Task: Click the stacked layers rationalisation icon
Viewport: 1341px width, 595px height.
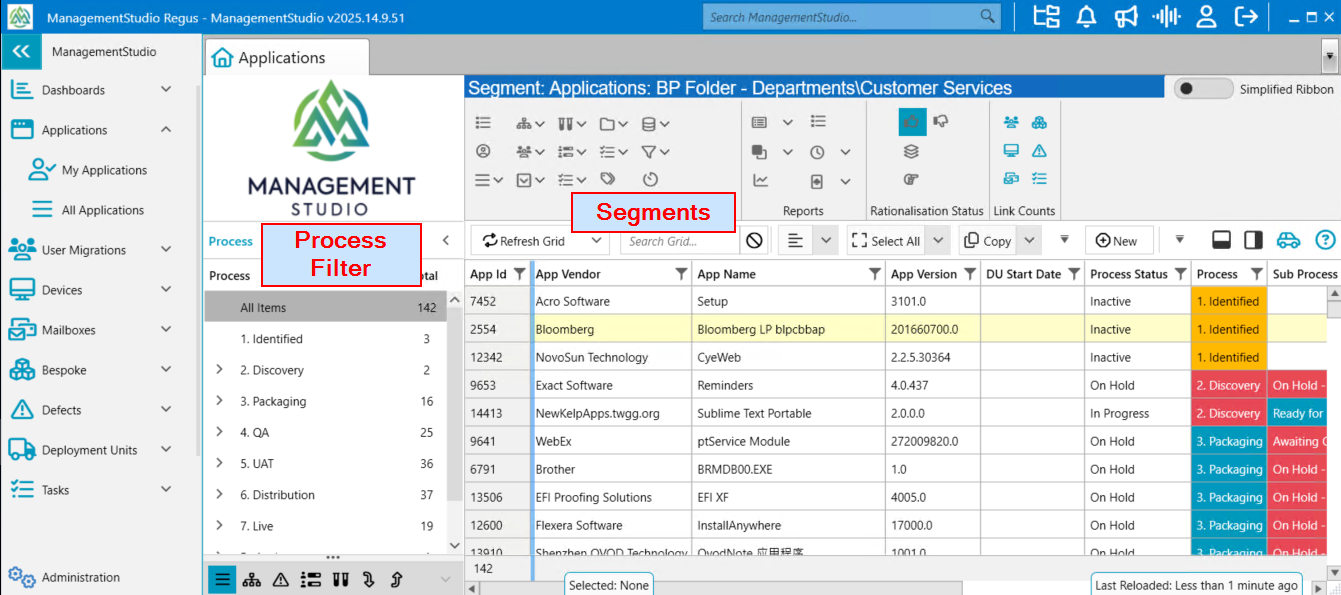Action: [911, 152]
